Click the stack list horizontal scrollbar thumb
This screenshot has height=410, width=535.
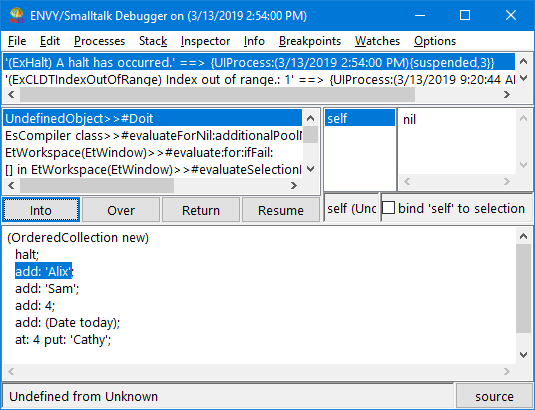(97, 186)
